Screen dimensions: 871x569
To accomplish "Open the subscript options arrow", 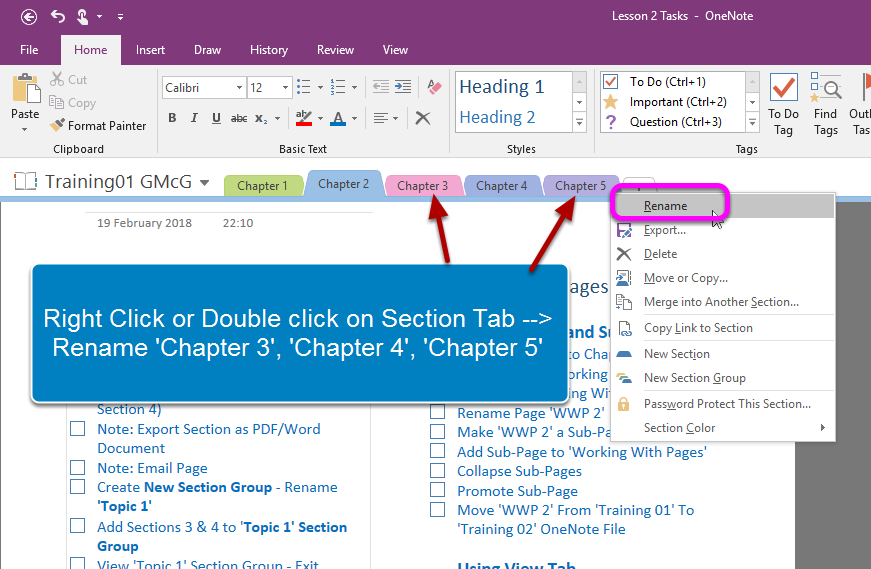I will 277,118.
